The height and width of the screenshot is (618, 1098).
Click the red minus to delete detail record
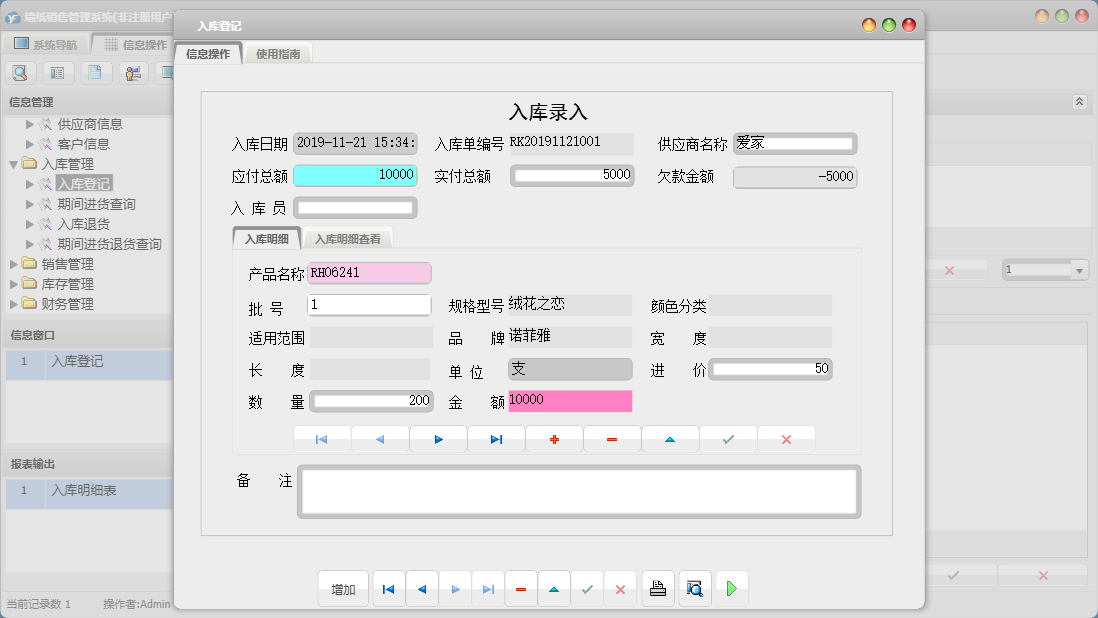coord(612,438)
